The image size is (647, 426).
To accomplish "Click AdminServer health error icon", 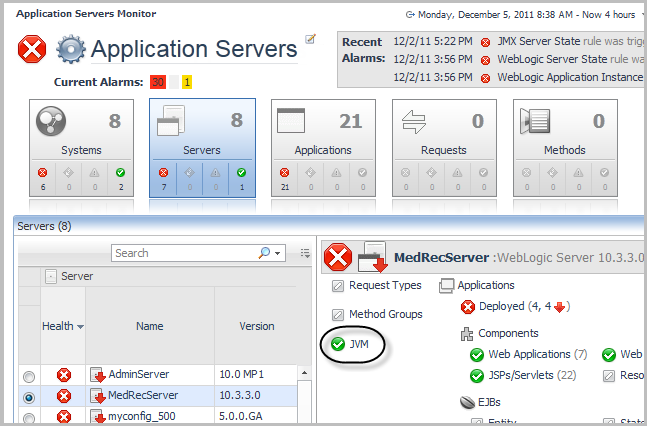I will (x=64, y=375).
